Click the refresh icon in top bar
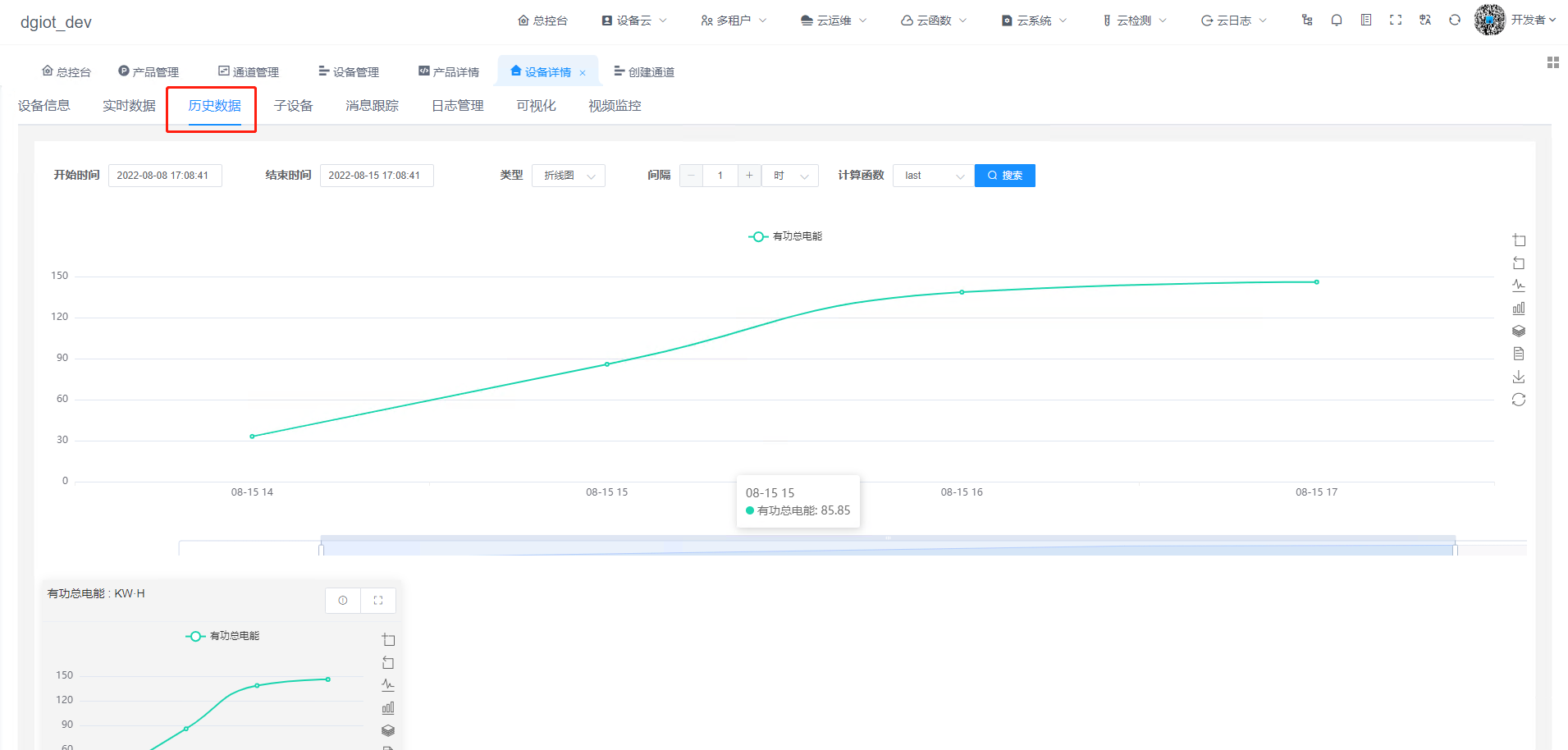The width and height of the screenshot is (1568, 750). tap(1455, 20)
